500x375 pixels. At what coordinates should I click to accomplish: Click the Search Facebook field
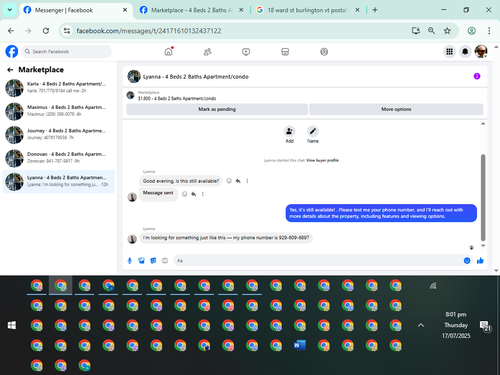click(67, 52)
